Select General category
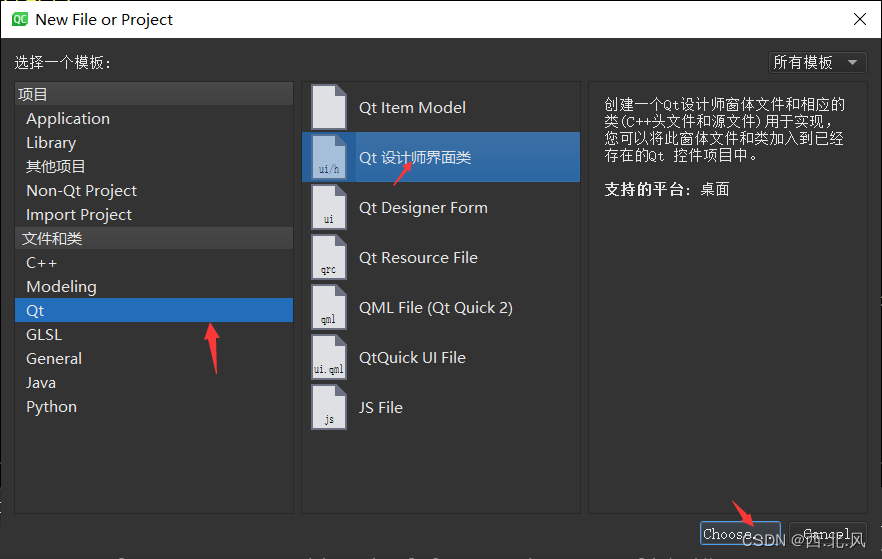882x559 pixels. [x=154, y=359]
